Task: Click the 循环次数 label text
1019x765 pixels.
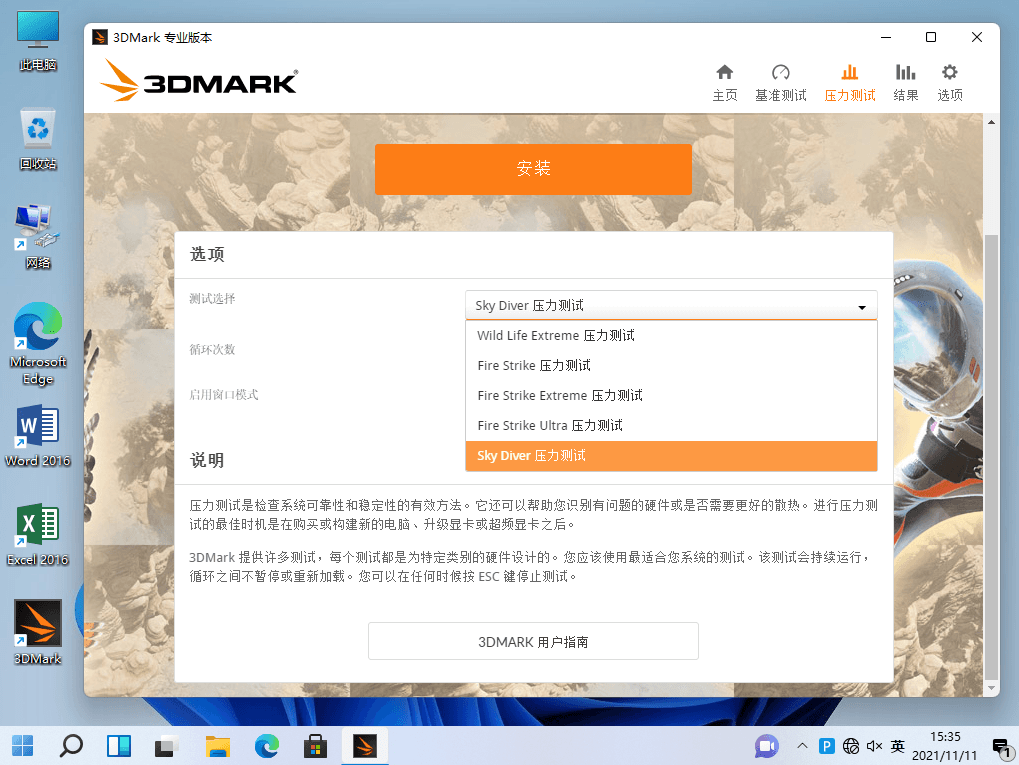Action: click(213, 349)
